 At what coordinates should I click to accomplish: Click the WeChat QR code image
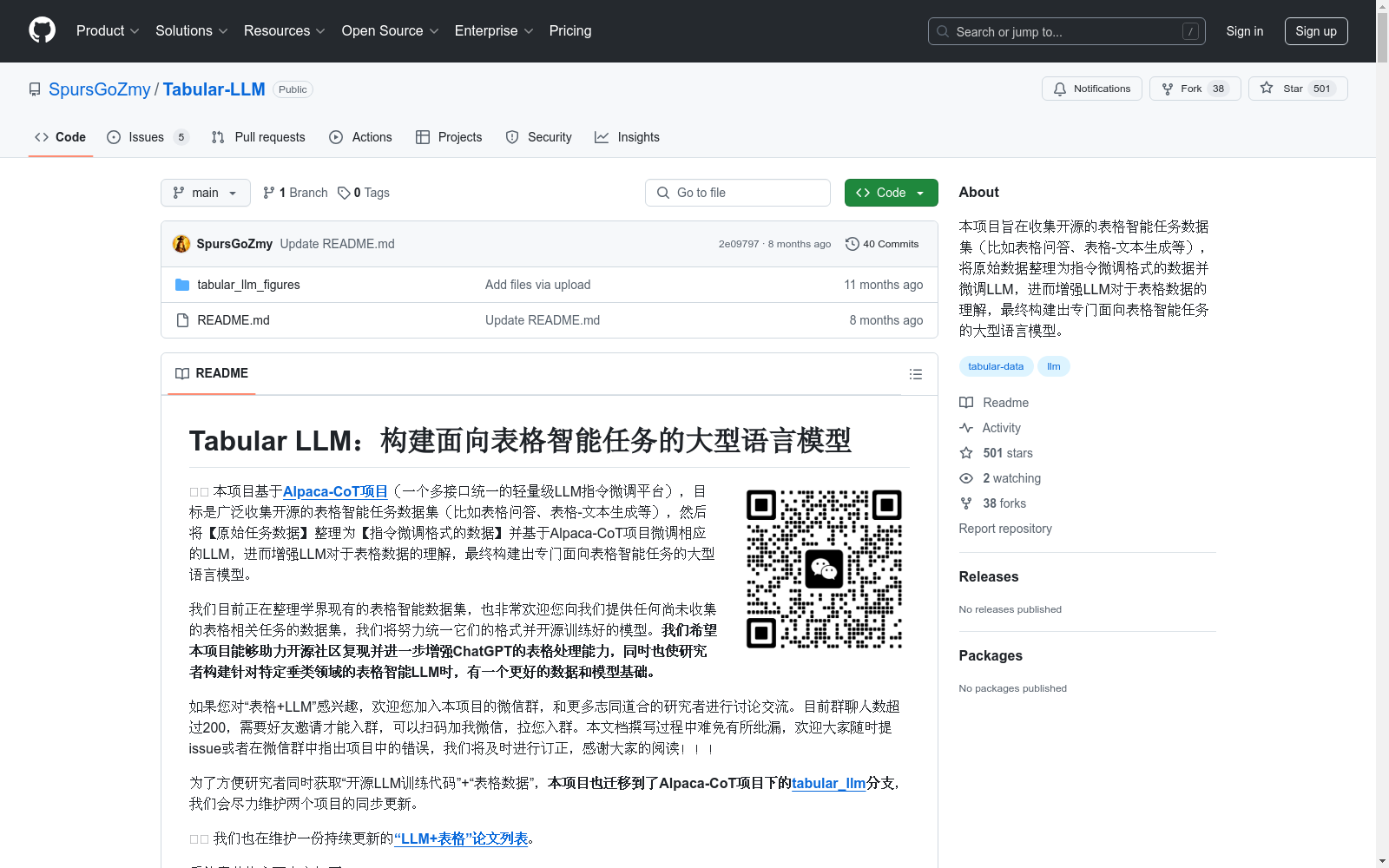click(824, 569)
